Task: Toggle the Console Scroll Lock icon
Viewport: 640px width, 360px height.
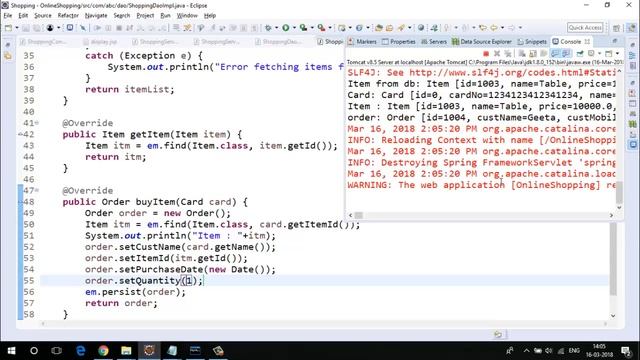Action: (x=533, y=53)
